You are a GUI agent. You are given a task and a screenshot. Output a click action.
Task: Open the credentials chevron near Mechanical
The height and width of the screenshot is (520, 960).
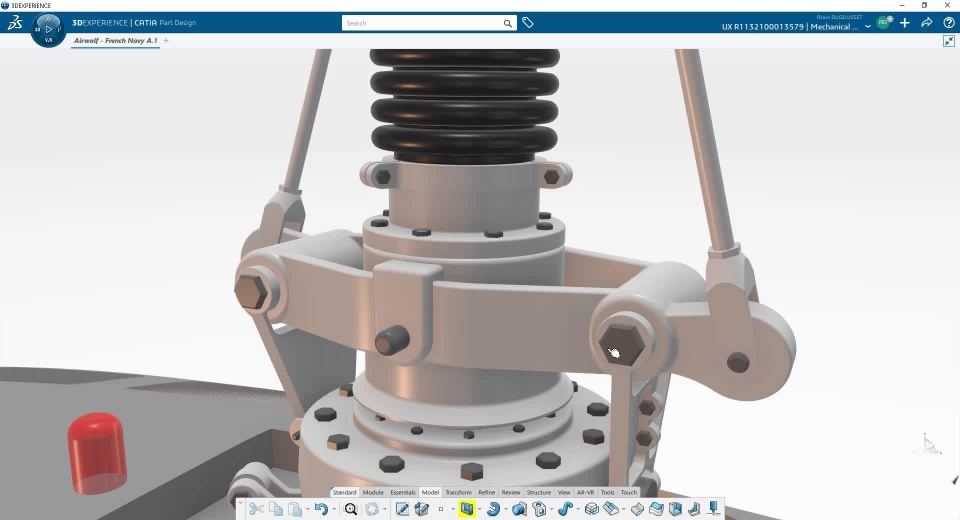click(868, 26)
